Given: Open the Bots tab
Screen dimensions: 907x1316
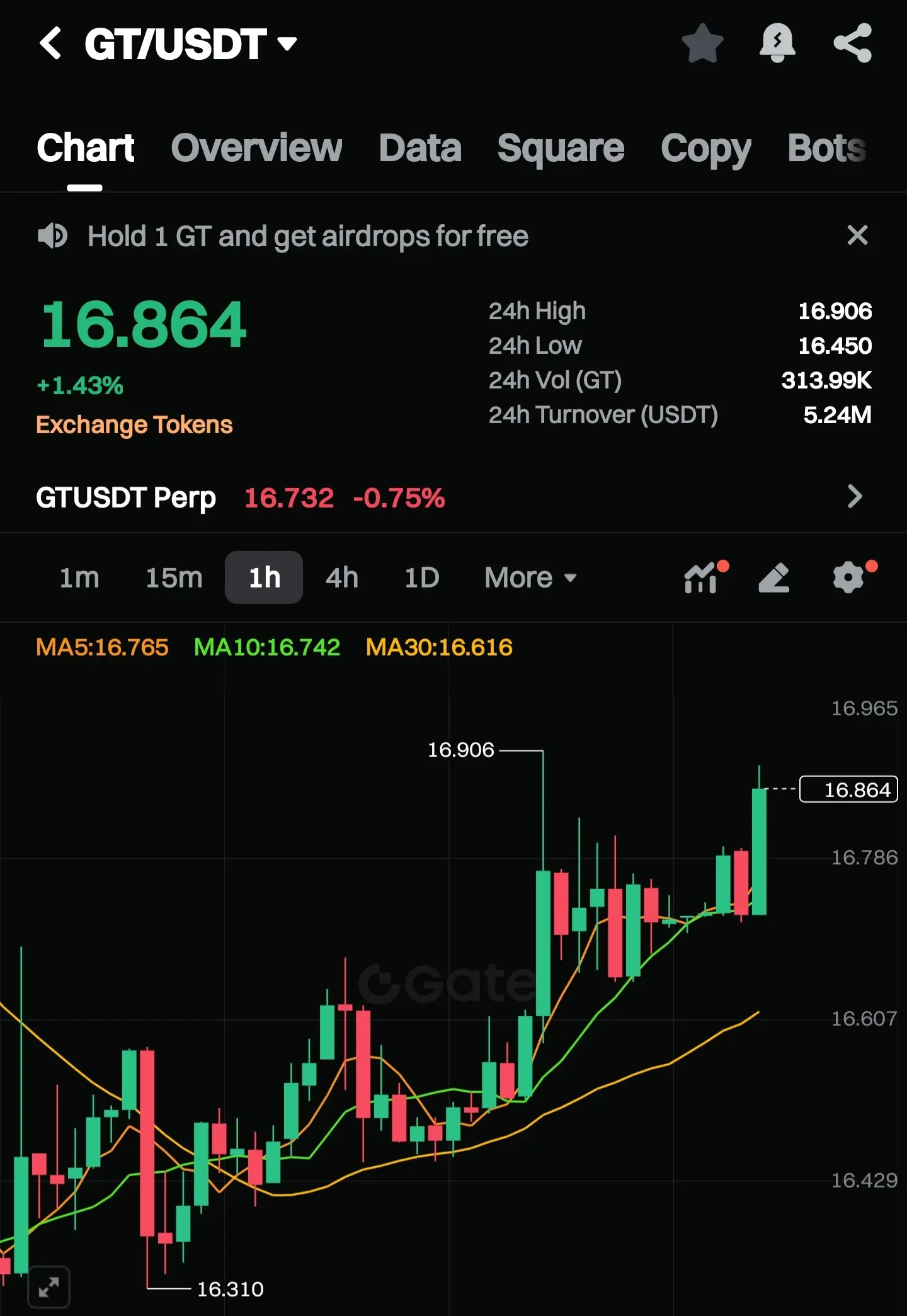Looking at the screenshot, I should [827, 148].
